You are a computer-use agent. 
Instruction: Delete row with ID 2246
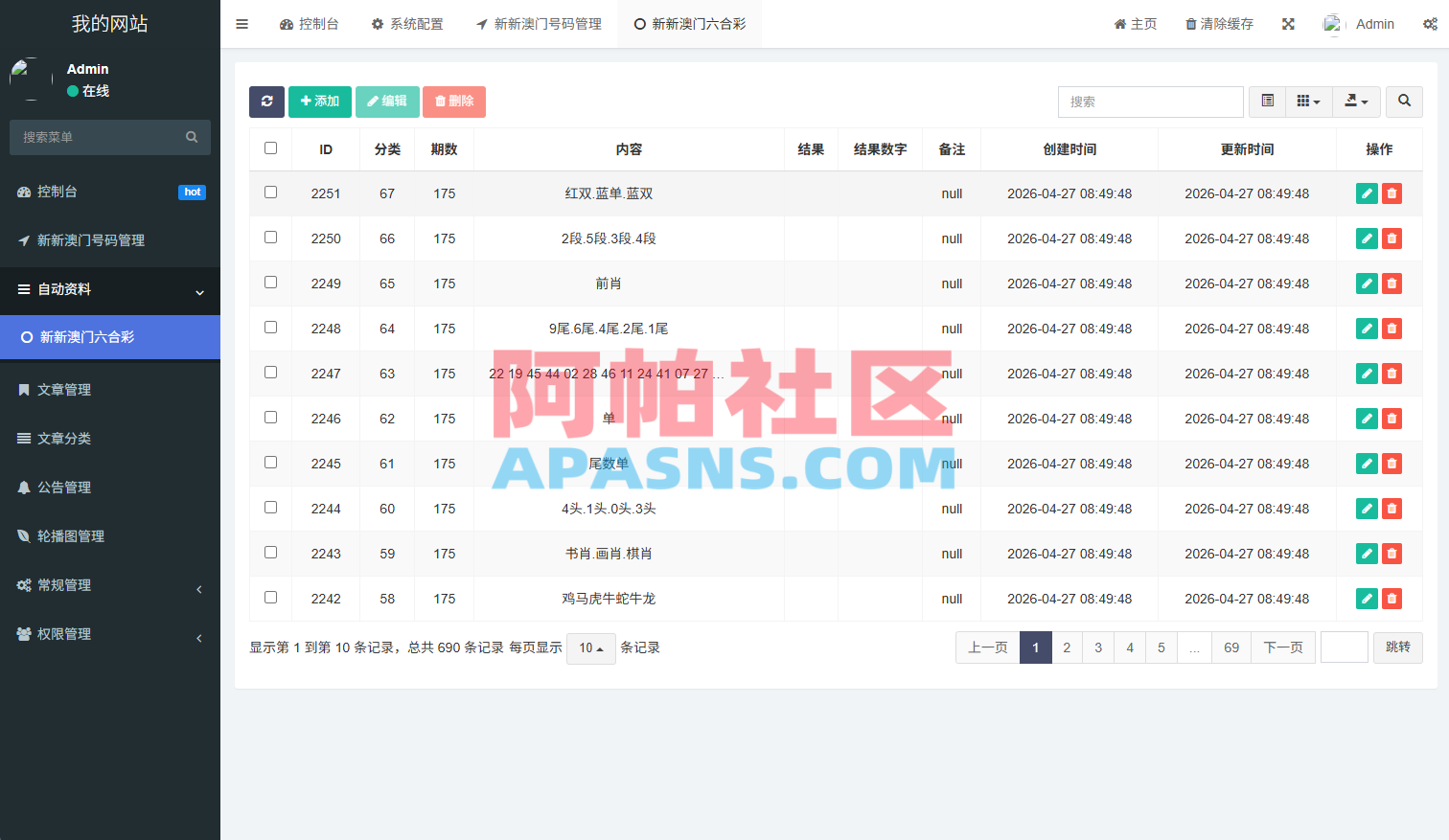[1391, 419]
